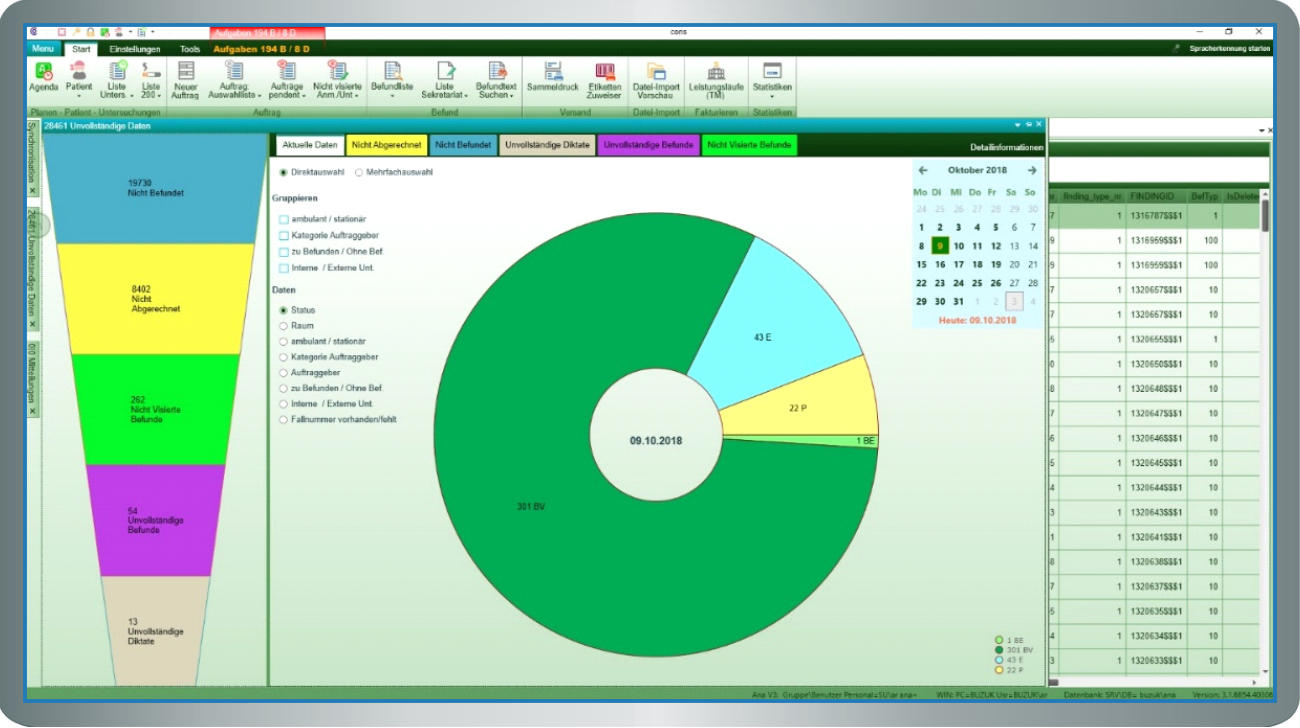Expand the Statistiken dropdown menu
The width and height of the screenshot is (1300, 728).
771,96
